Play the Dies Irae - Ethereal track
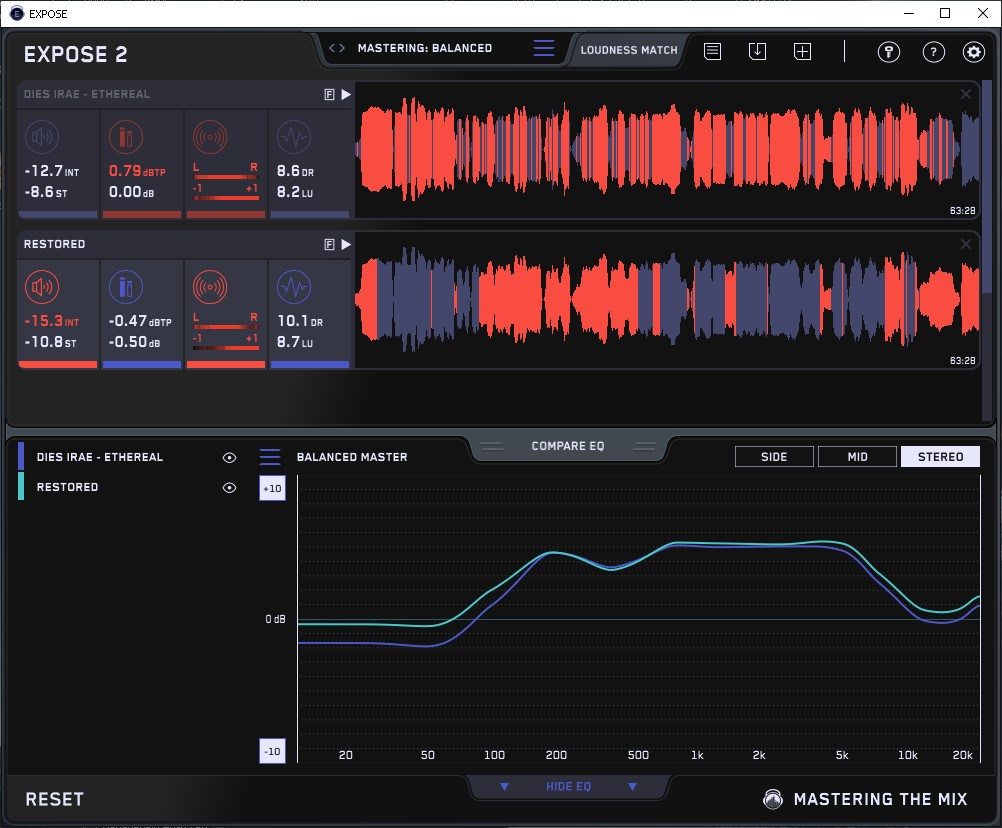 pos(346,95)
